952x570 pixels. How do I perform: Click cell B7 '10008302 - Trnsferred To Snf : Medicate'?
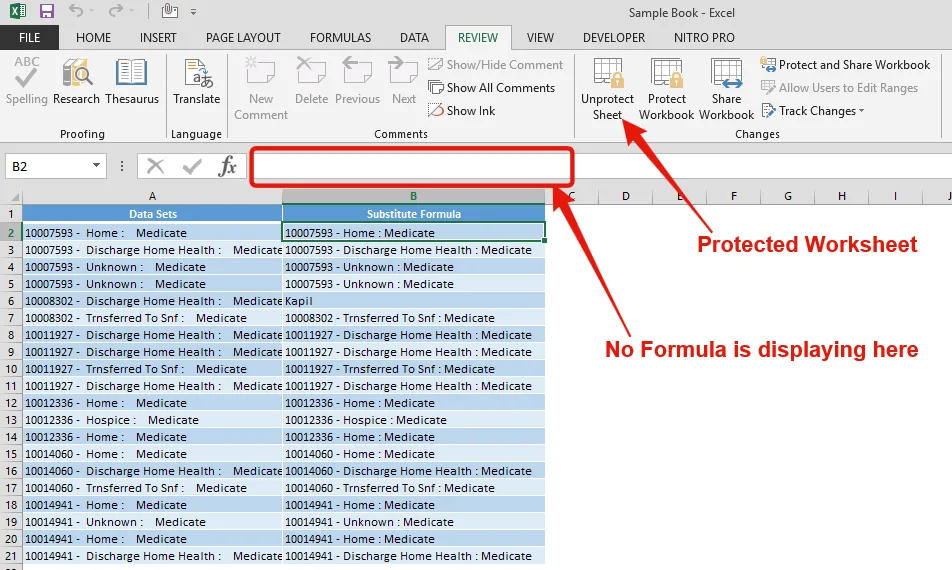[x=413, y=318]
